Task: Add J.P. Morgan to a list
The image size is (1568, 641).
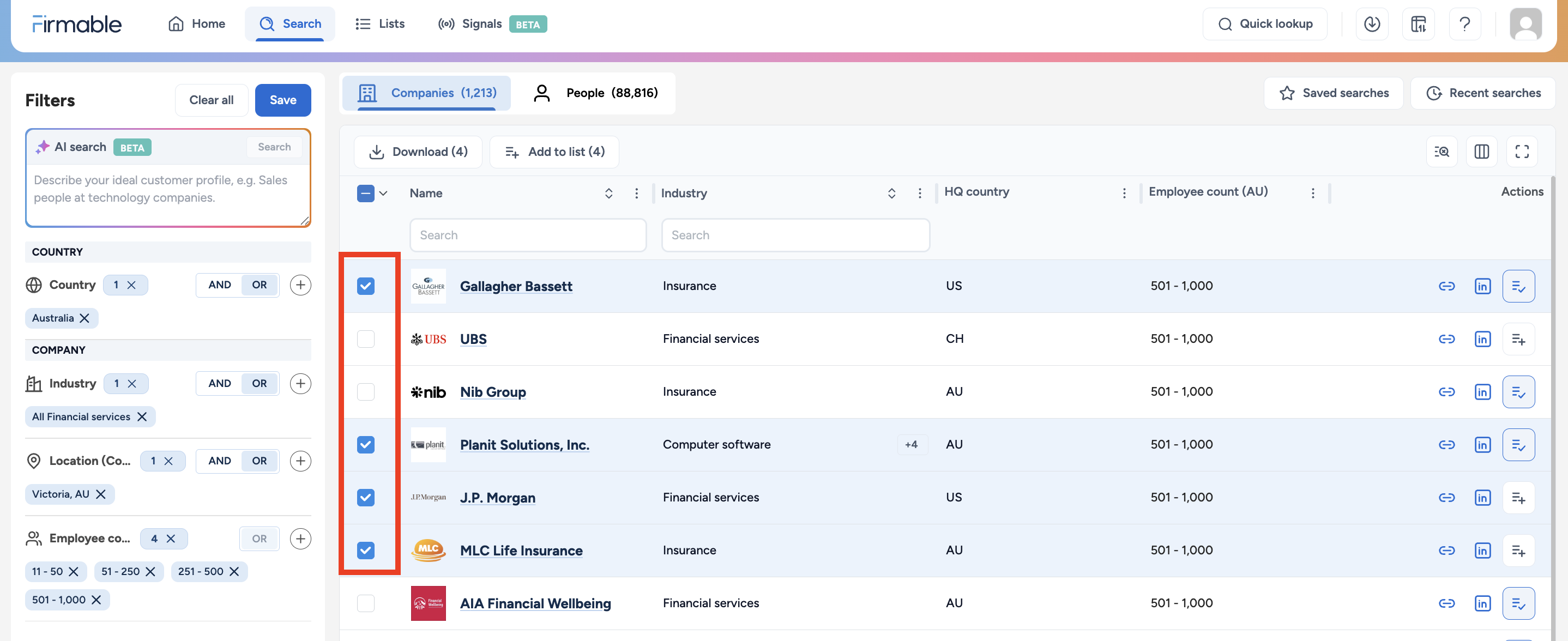Action: click(x=1518, y=498)
